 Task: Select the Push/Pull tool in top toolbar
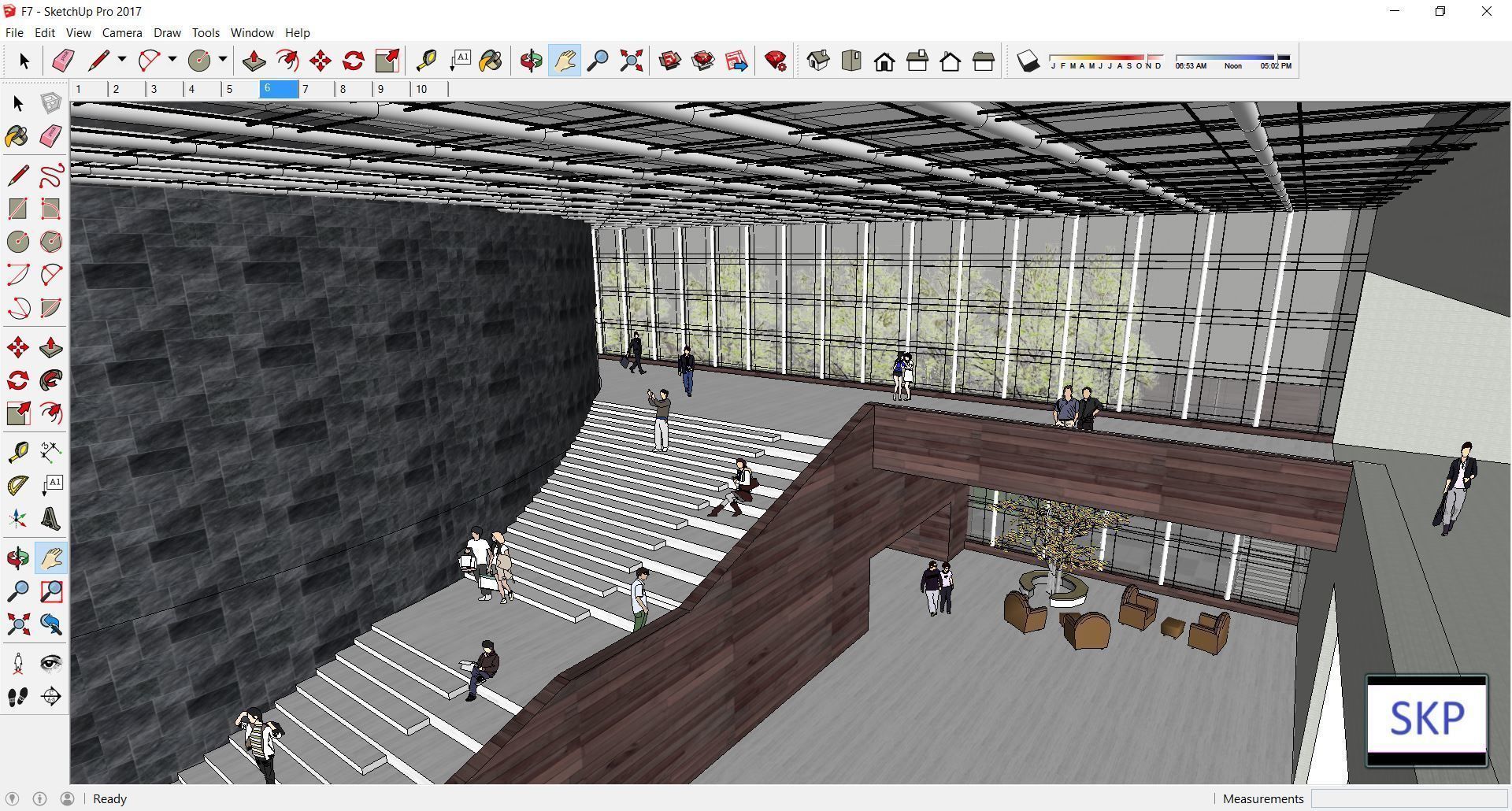pyautogui.click(x=254, y=61)
